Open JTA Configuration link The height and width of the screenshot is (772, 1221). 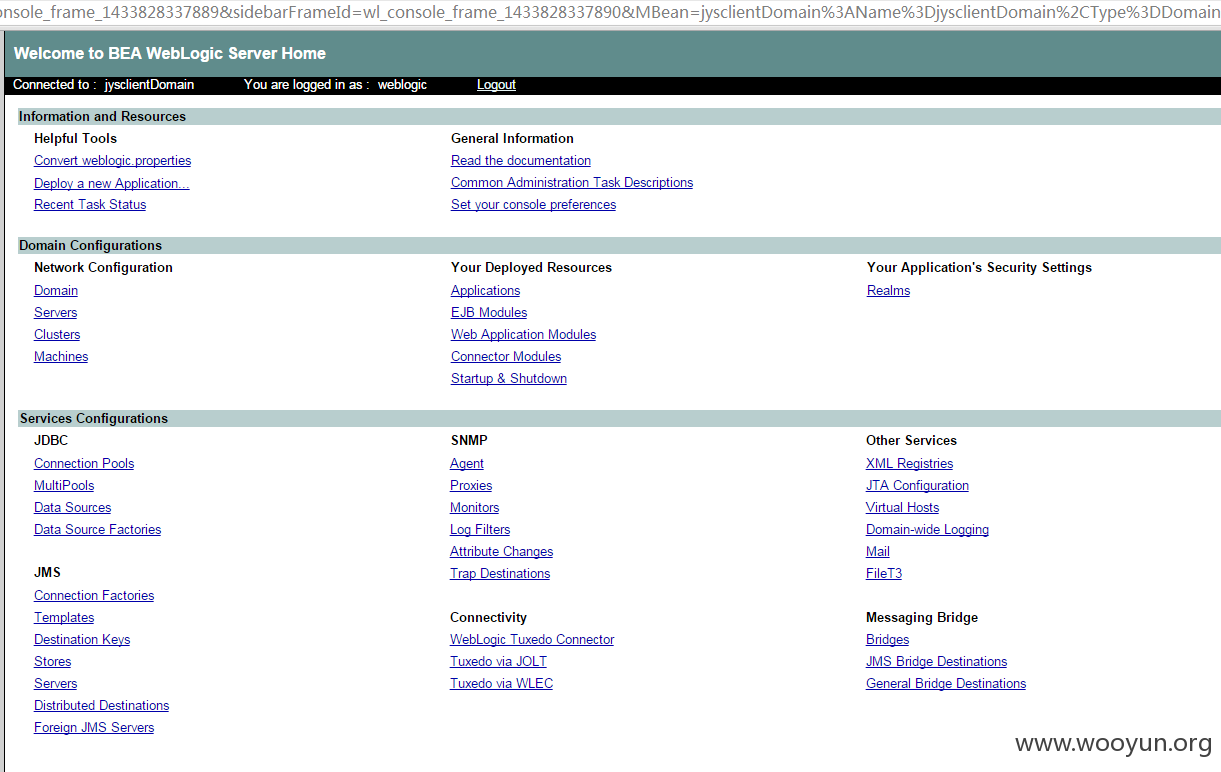click(x=917, y=486)
